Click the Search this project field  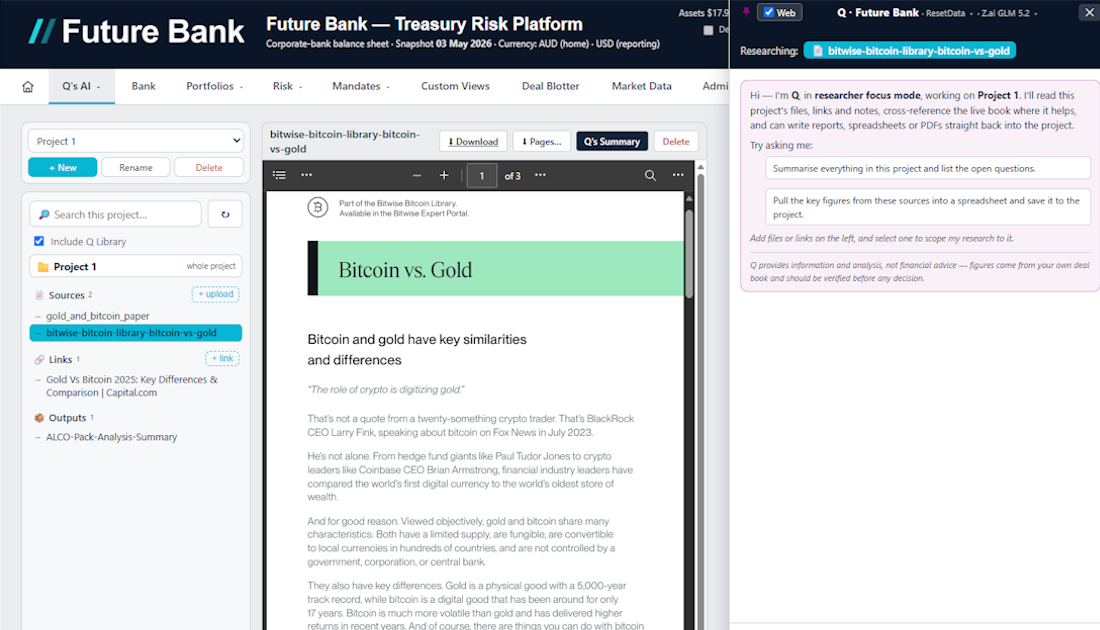[116, 214]
